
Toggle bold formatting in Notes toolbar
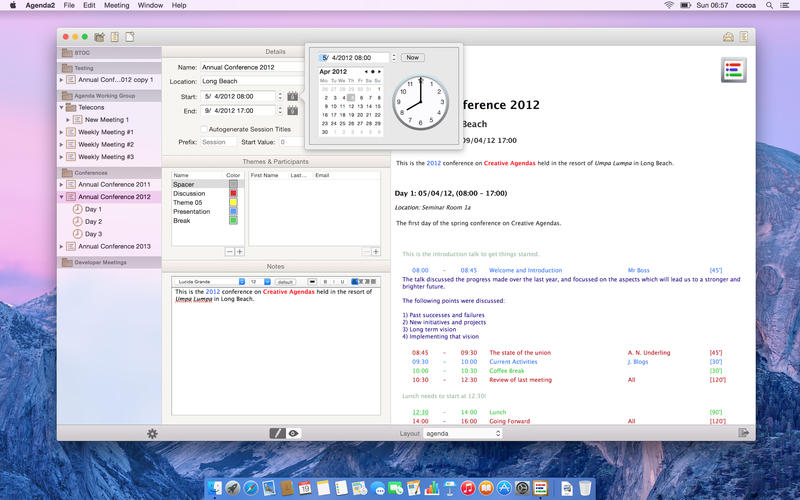325,281
